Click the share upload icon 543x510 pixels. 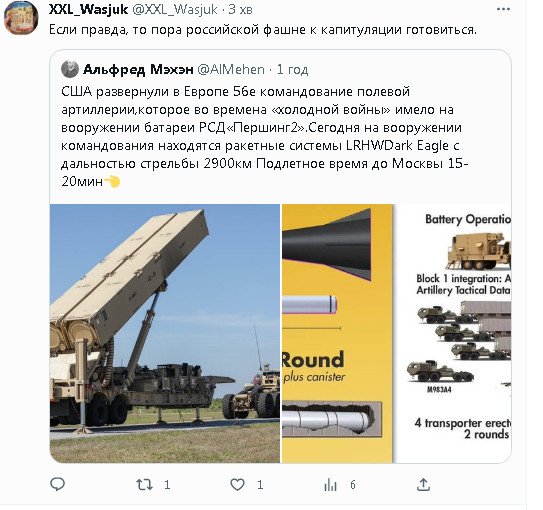coord(423,484)
